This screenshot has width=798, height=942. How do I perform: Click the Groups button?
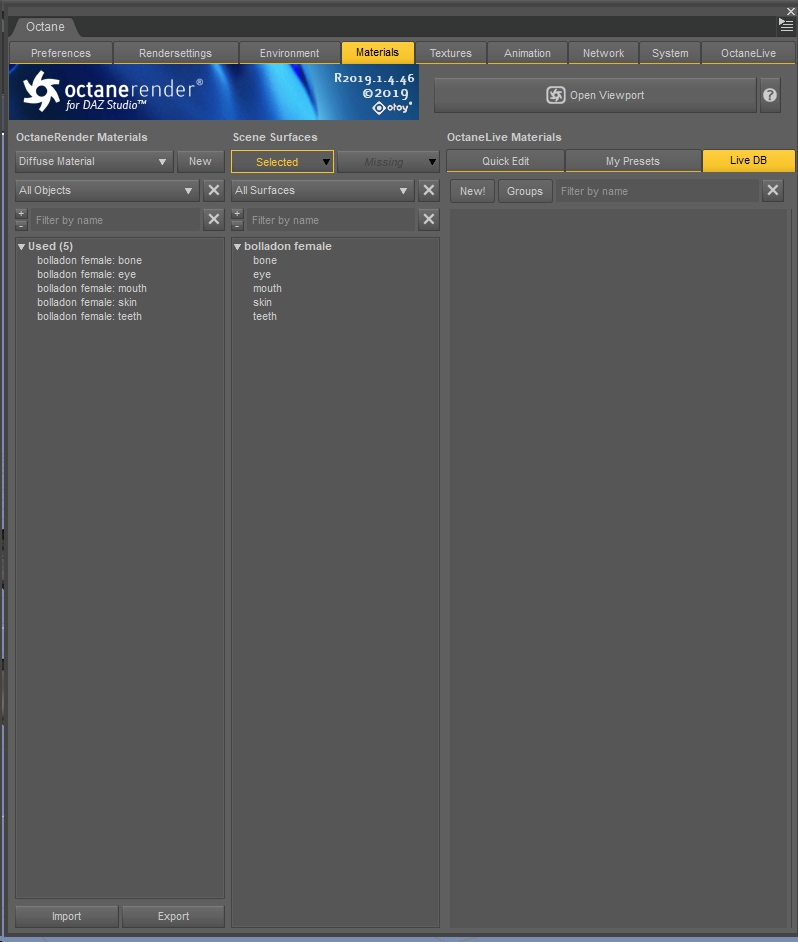coord(525,191)
